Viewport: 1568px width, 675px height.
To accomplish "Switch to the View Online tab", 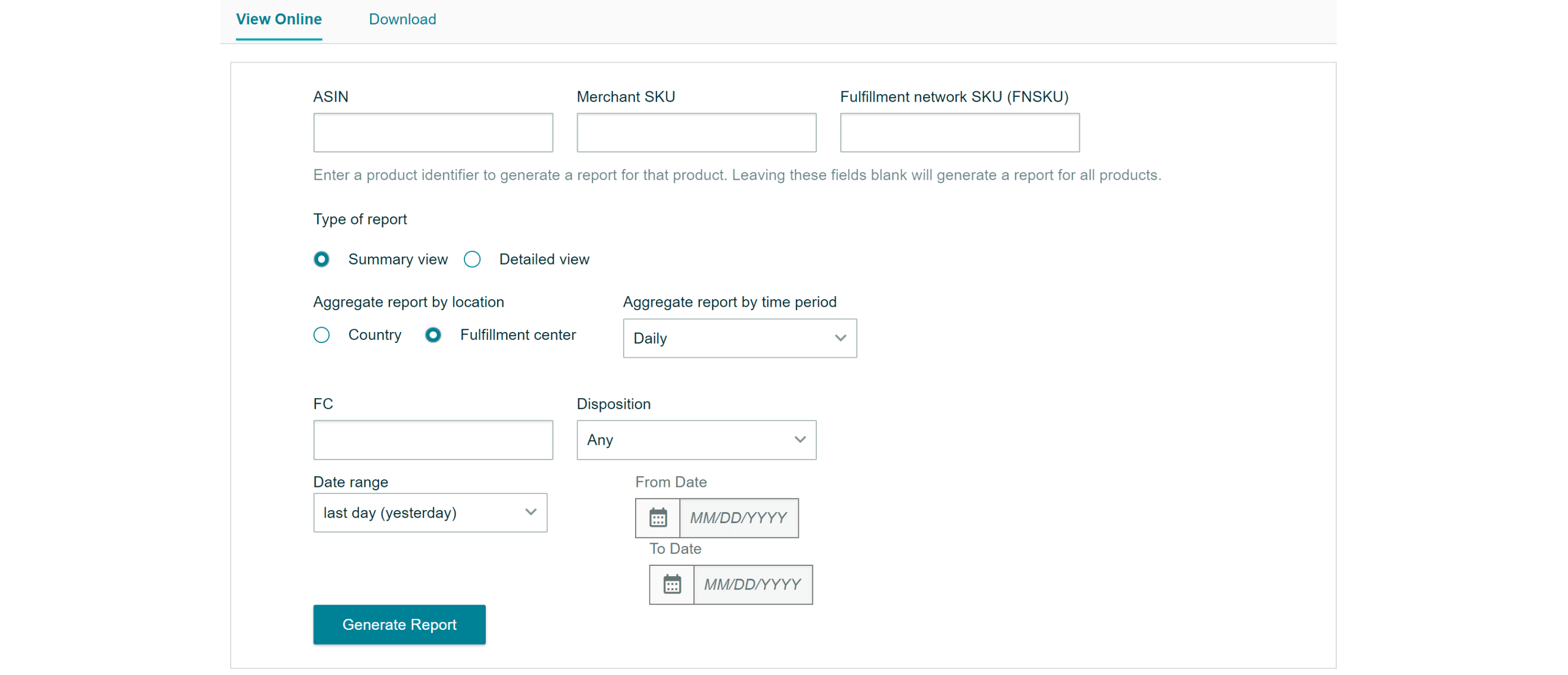I will pyautogui.click(x=279, y=19).
